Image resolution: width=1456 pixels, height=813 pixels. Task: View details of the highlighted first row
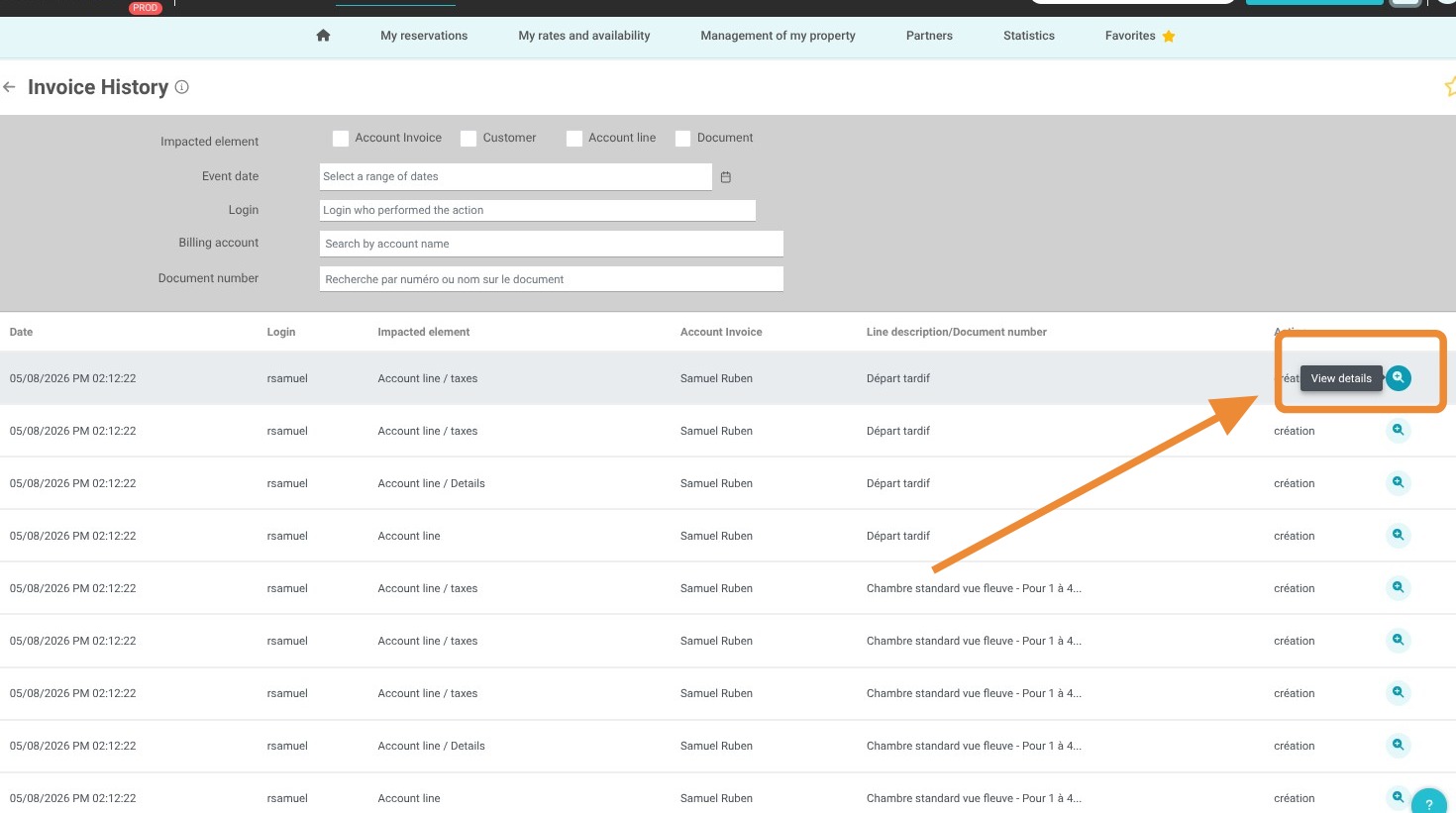tap(1399, 378)
